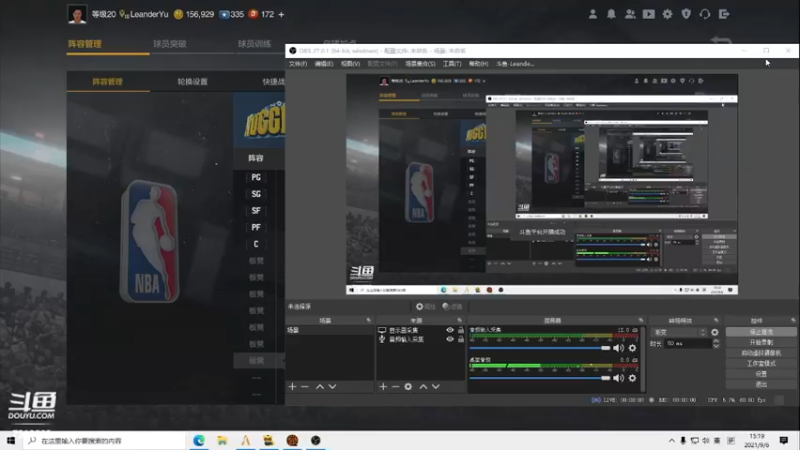Open OBS Help menu
The image size is (800, 450).
pos(479,64)
